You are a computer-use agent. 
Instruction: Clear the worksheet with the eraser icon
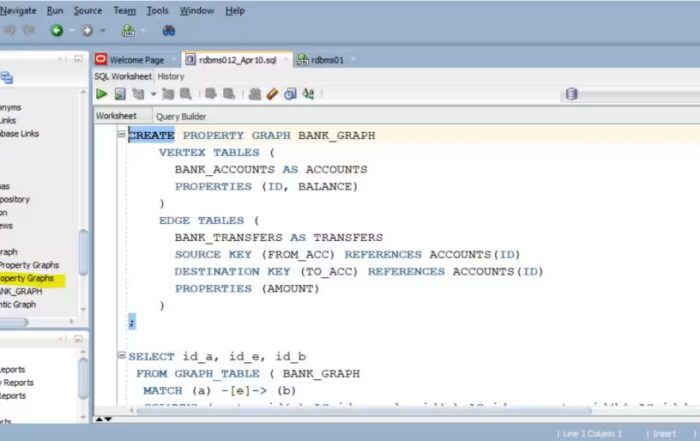pyautogui.click(x=272, y=94)
